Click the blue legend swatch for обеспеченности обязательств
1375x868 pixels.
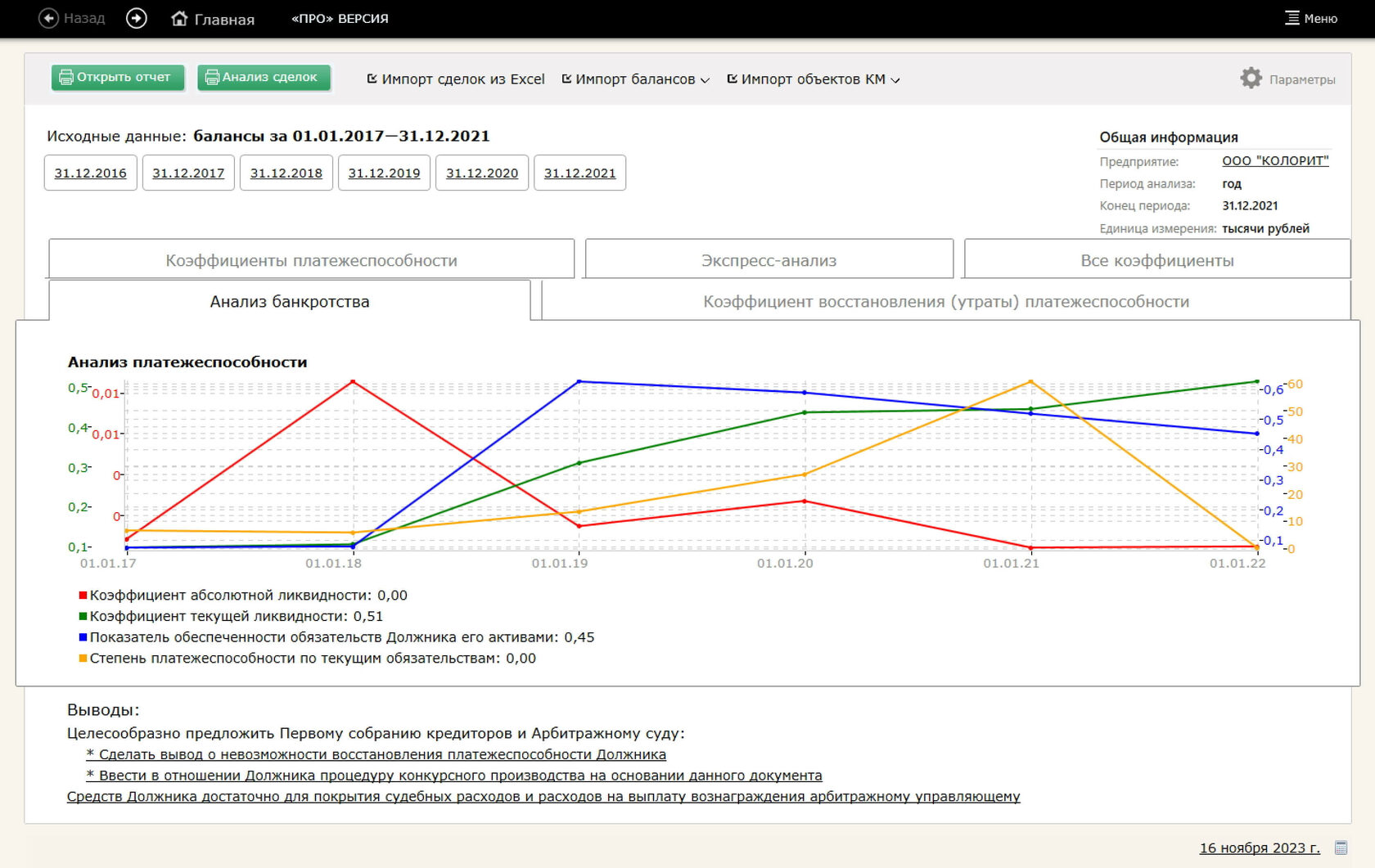pos(83,637)
